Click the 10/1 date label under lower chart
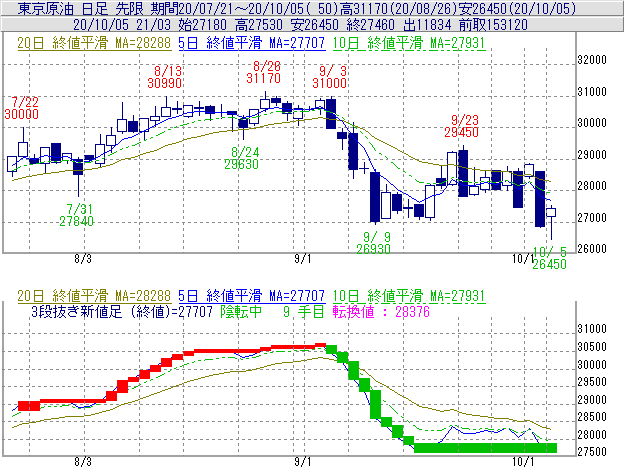Screen dimensions: 624x474 tap(523, 462)
